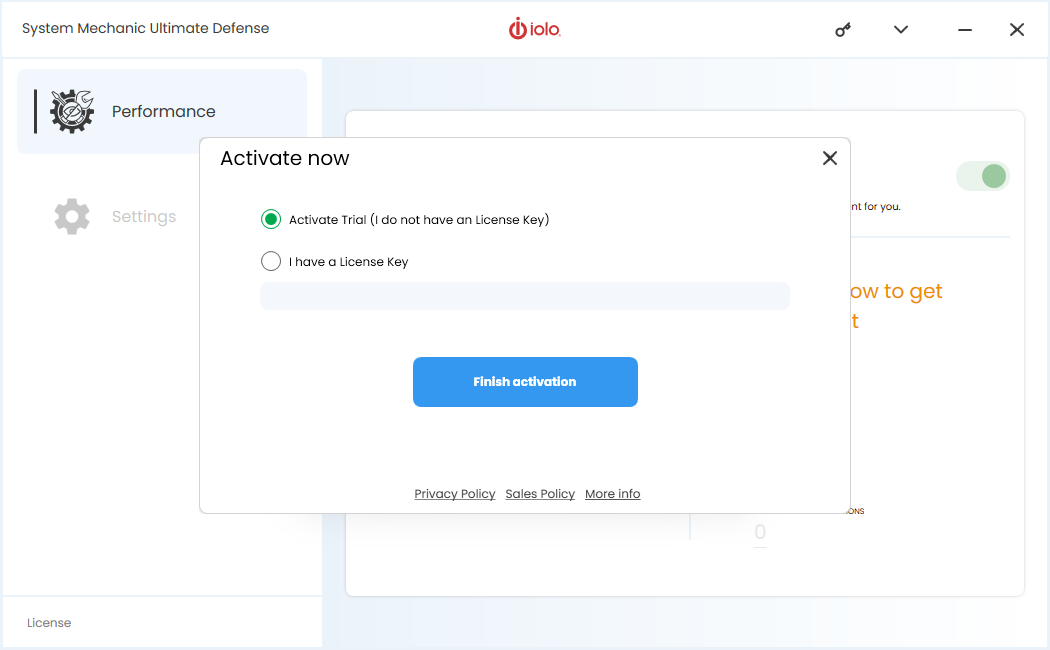The image size is (1050, 650).
Task: Click the license key icon in title bar
Action: [x=843, y=29]
